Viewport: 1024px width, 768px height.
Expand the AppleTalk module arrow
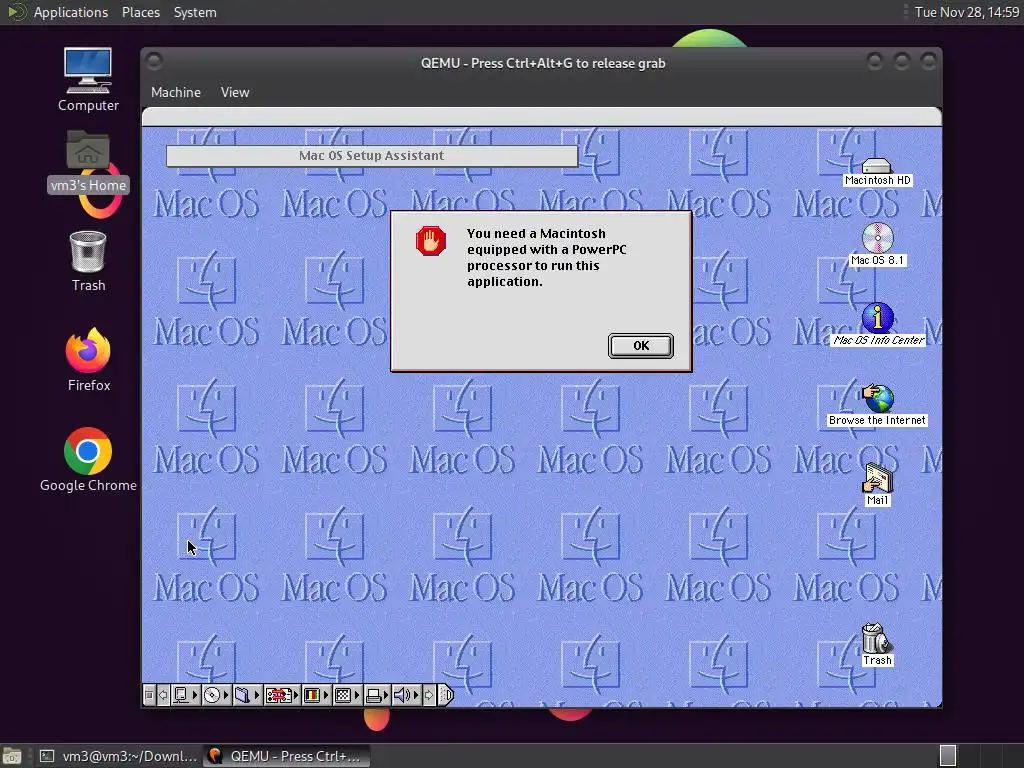(x=195, y=696)
